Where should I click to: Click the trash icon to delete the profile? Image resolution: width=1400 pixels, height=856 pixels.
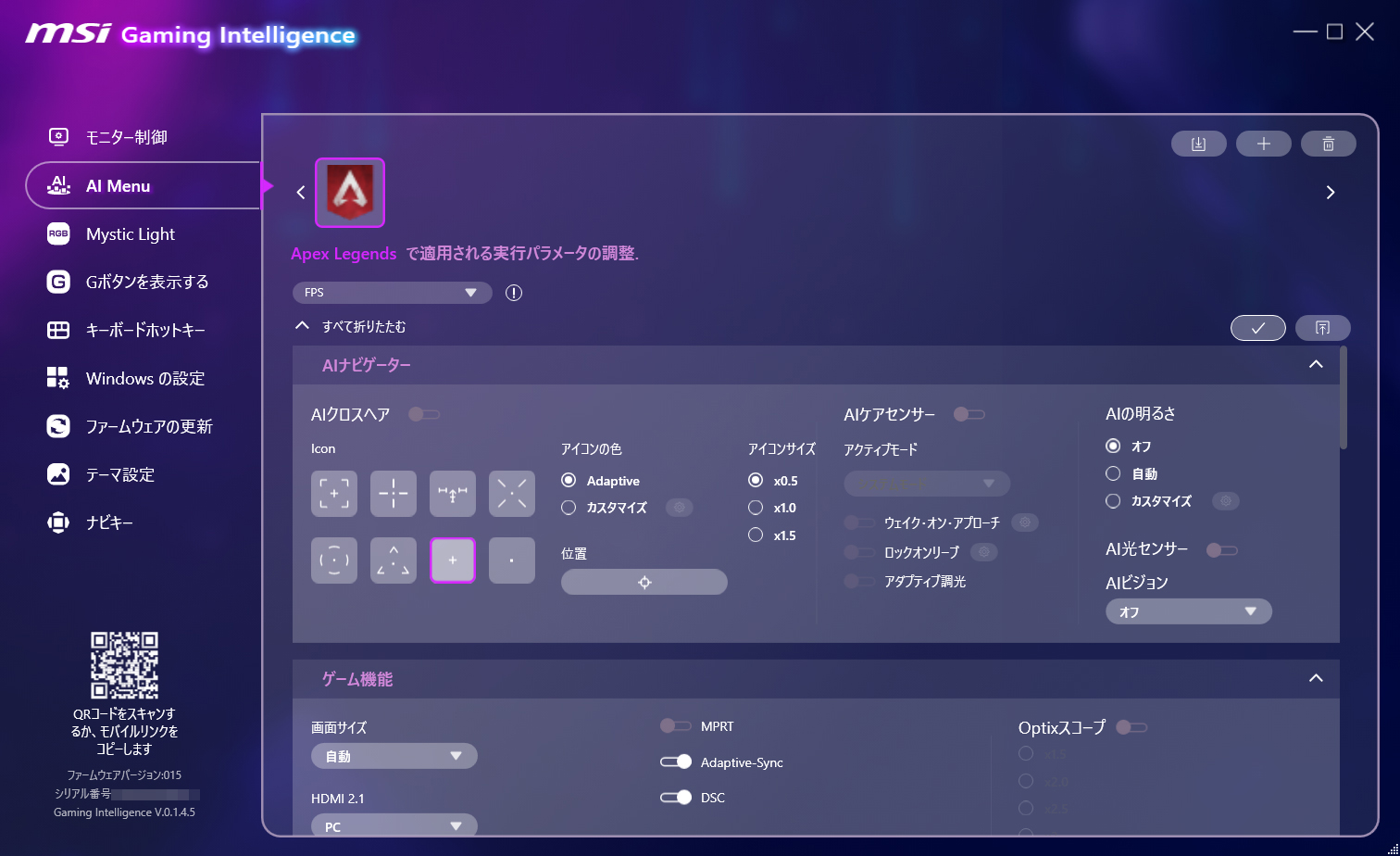1328,144
